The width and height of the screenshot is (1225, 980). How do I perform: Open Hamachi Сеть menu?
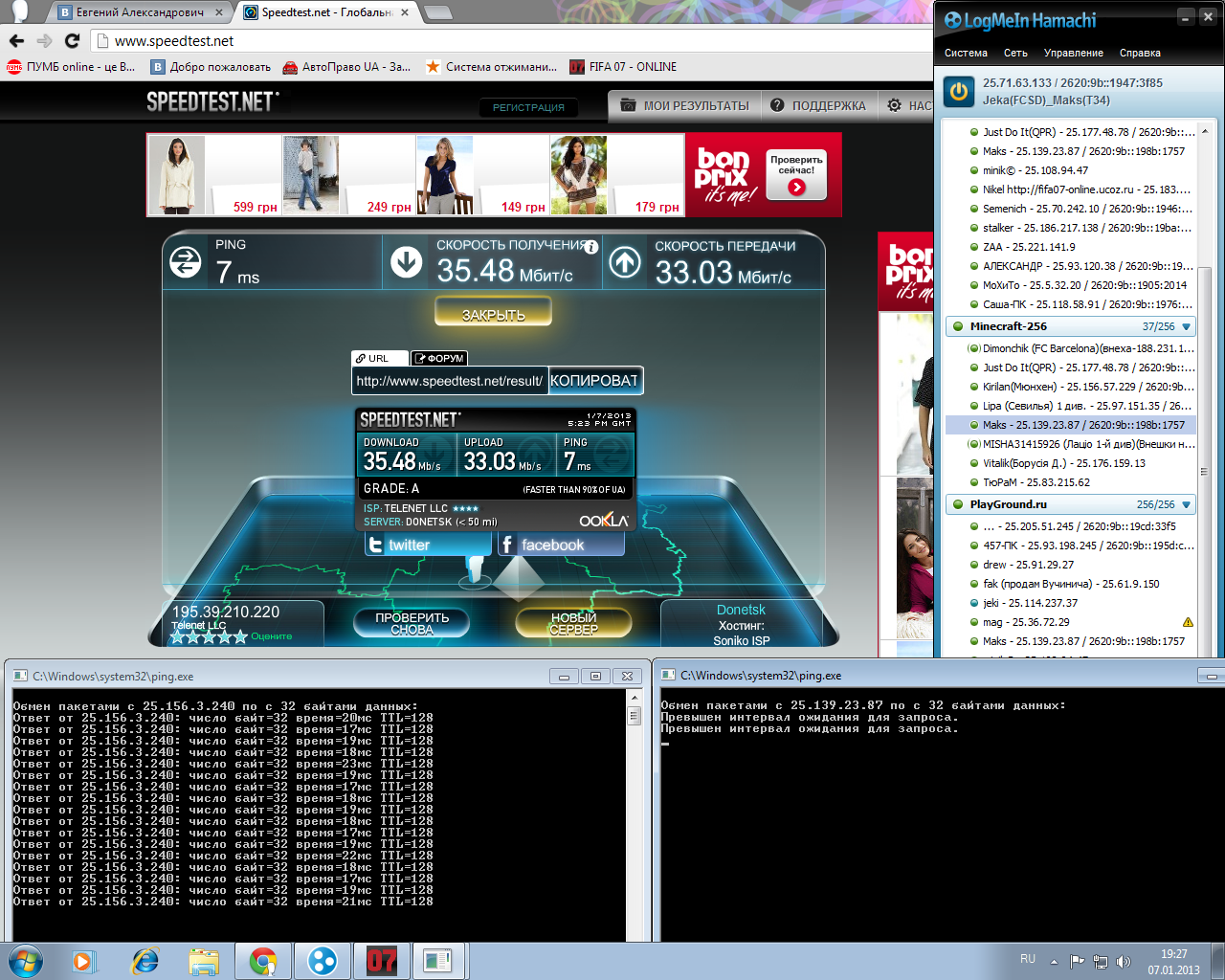[1015, 53]
